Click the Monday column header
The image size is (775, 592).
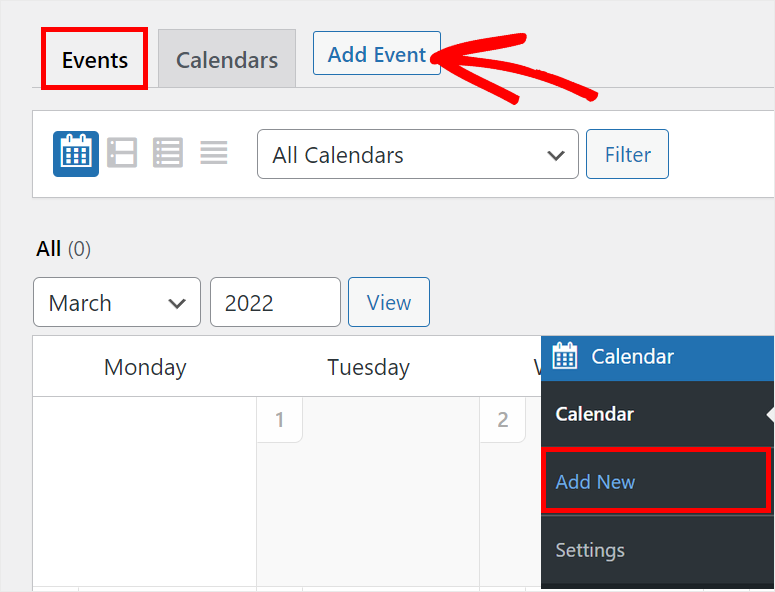tap(145, 367)
